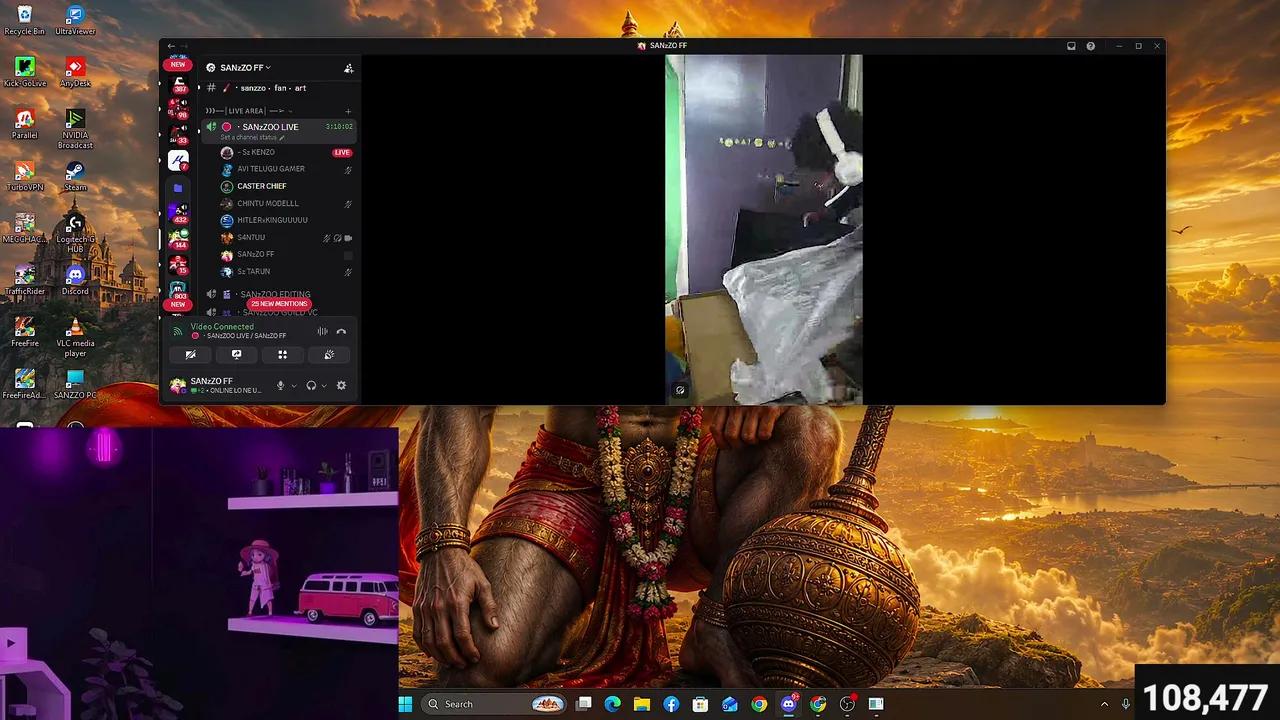Screen dimensions: 1280x720
Task: Open server icon with 387 badge
Action: pyautogui.click(x=179, y=84)
